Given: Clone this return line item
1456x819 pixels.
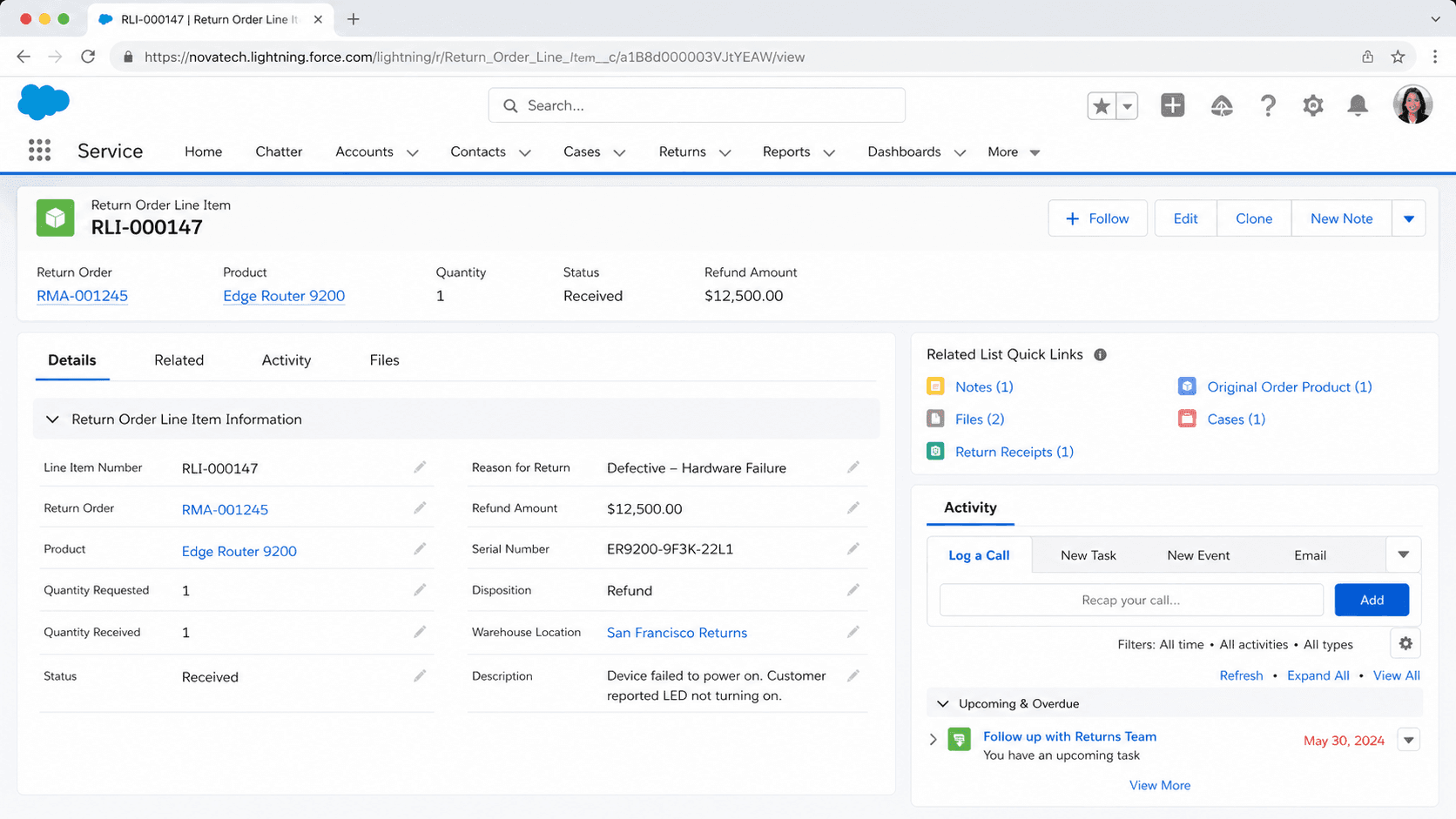Looking at the screenshot, I should 1254,218.
